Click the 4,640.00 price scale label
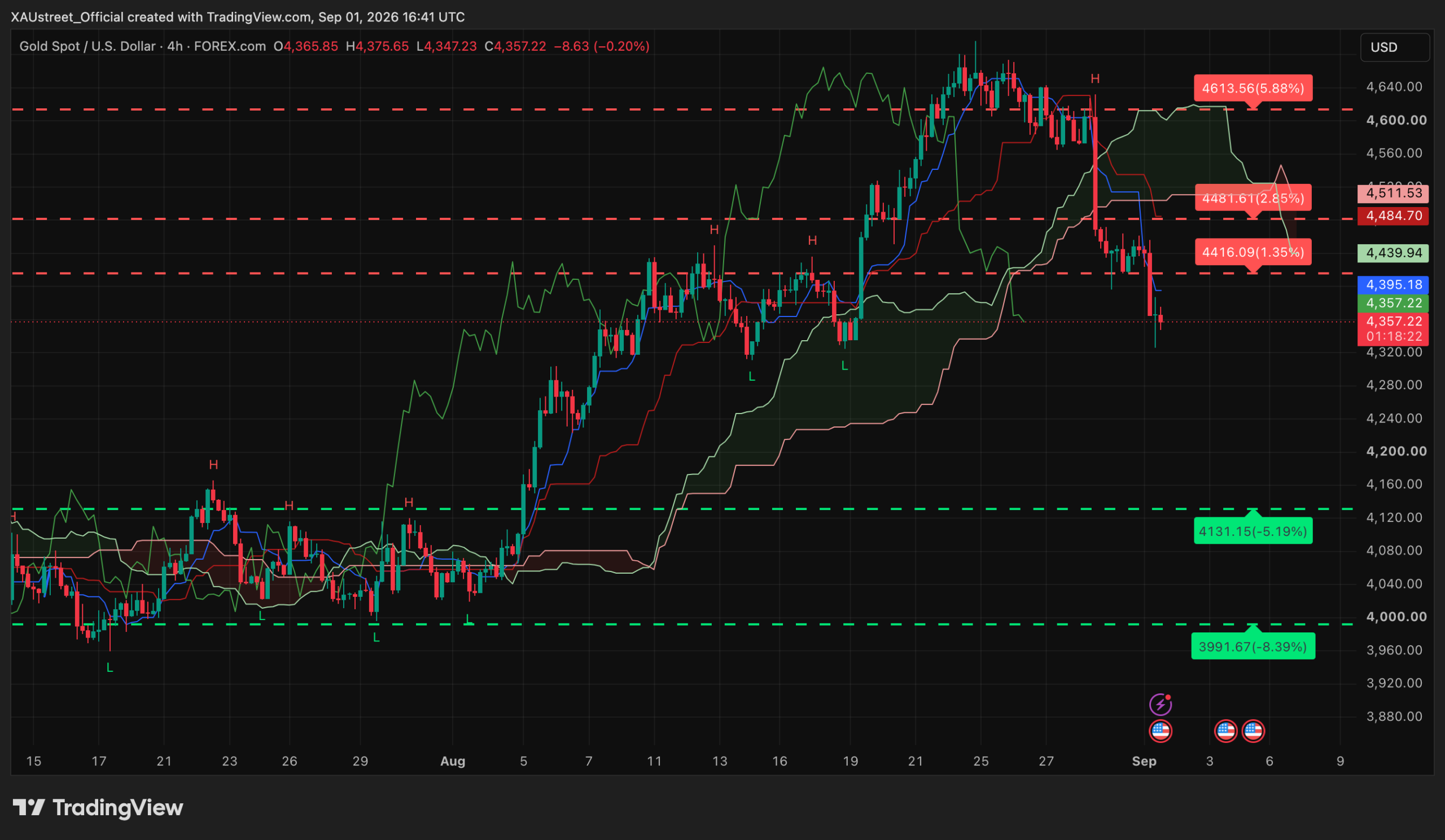Viewport: 1445px width, 840px height. click(x=1394, y=87)
